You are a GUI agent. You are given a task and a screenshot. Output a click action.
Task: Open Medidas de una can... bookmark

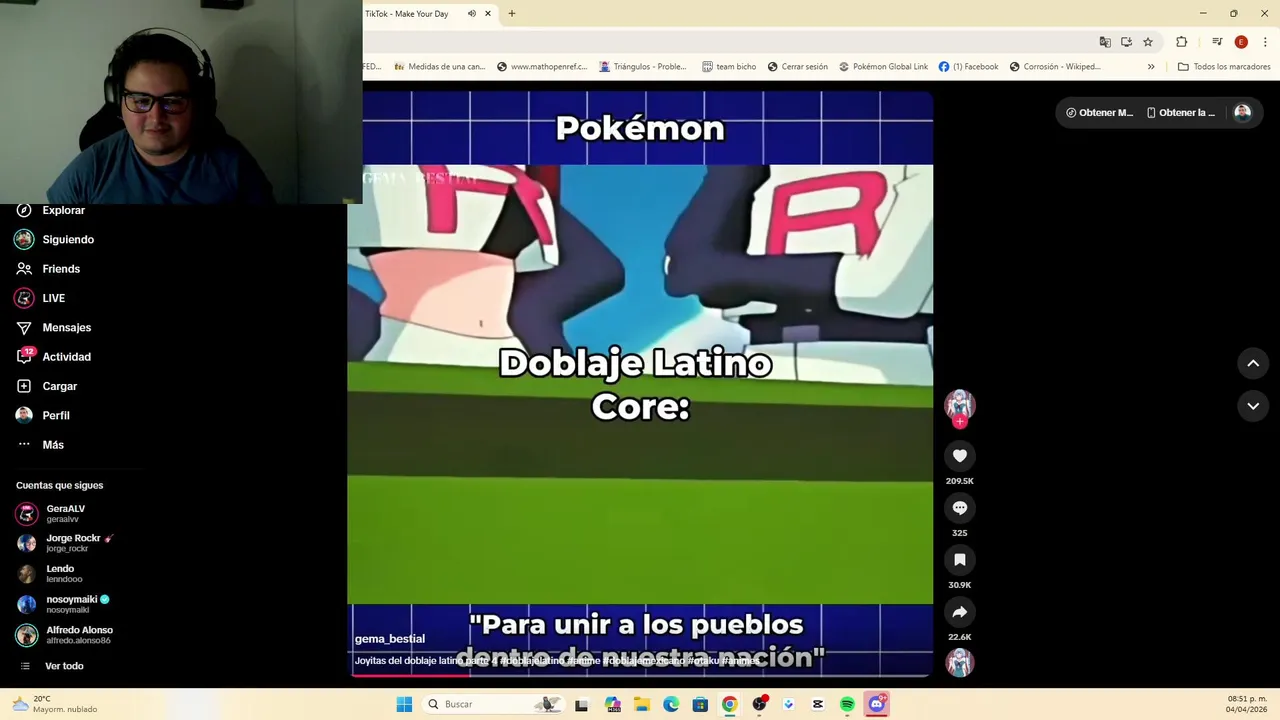(x=440, y=67)
